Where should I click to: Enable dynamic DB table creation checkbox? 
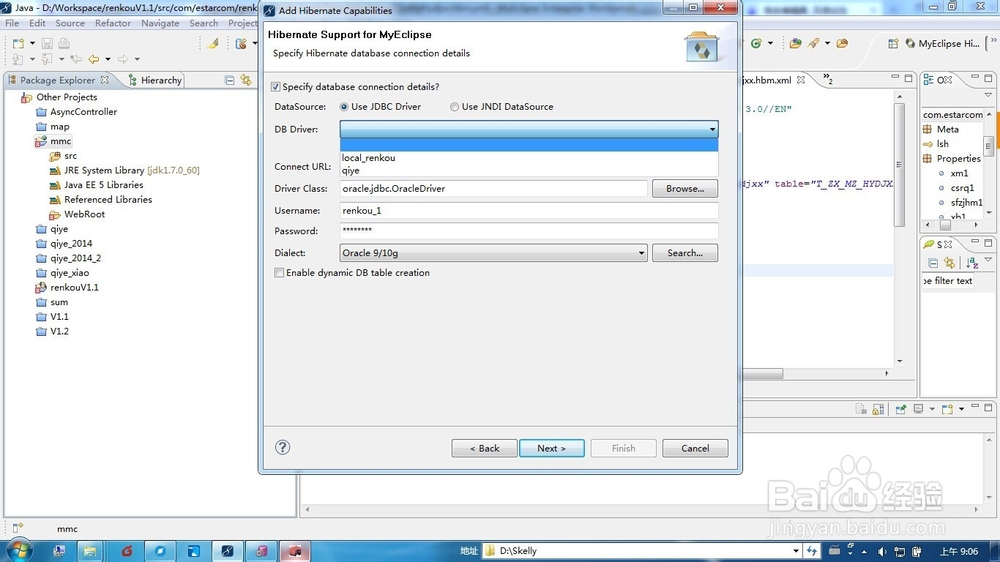click(x=279, y=272)
